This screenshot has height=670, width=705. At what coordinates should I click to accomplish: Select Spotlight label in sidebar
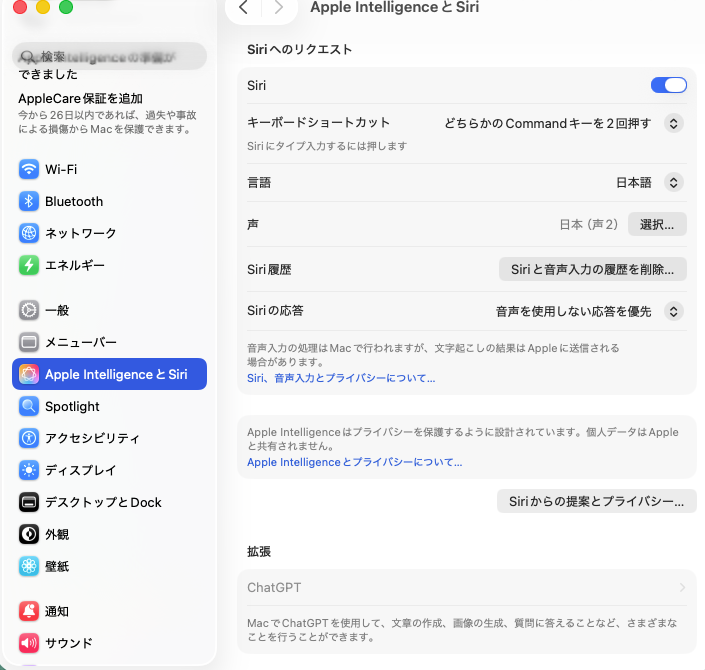coord(72,406)
